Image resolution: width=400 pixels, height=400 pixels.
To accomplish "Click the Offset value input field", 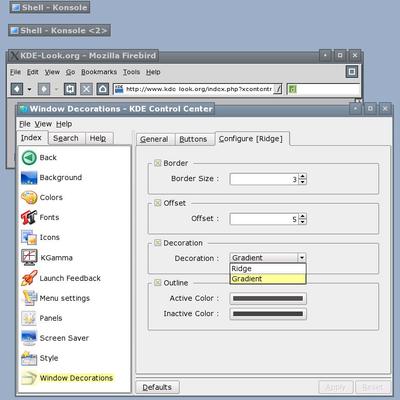I will pyautogui.click(x=264, y=219).
